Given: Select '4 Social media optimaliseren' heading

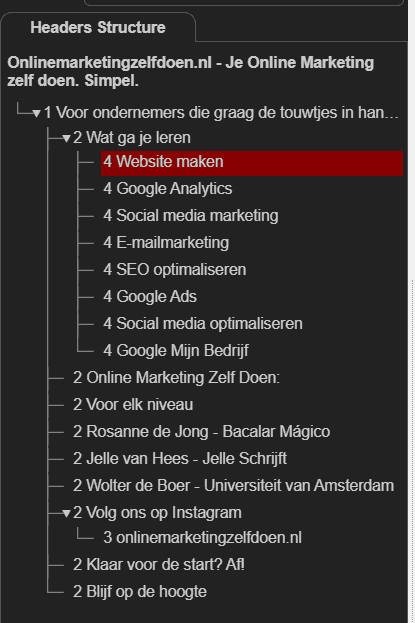Looking at the screenshot, I should (203, 323).
